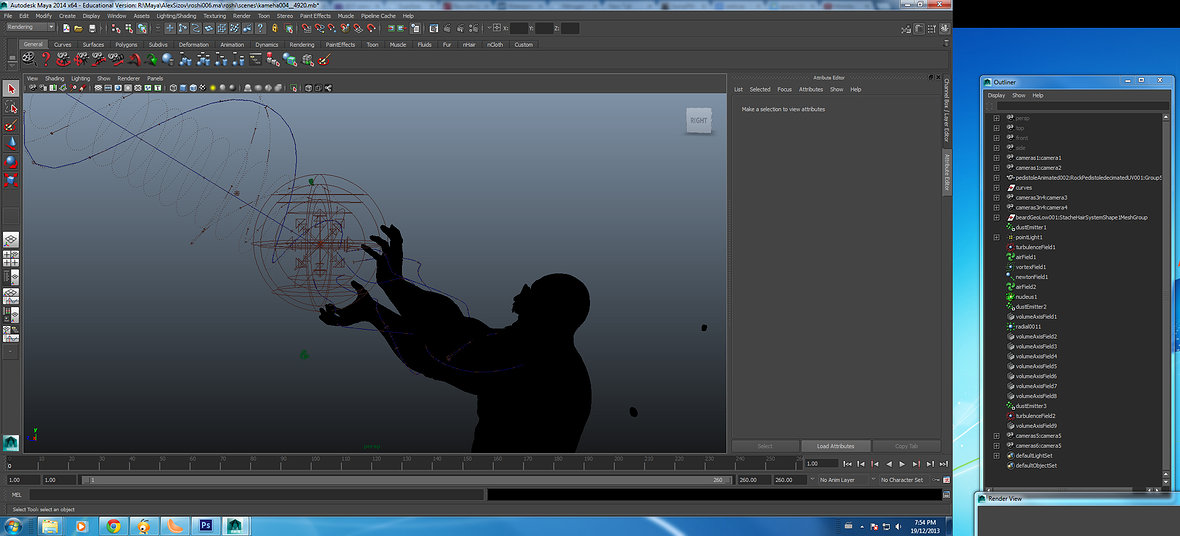1180x536 pixels.
Task: Jump to the end of playback range
Action: click(942, 464)
